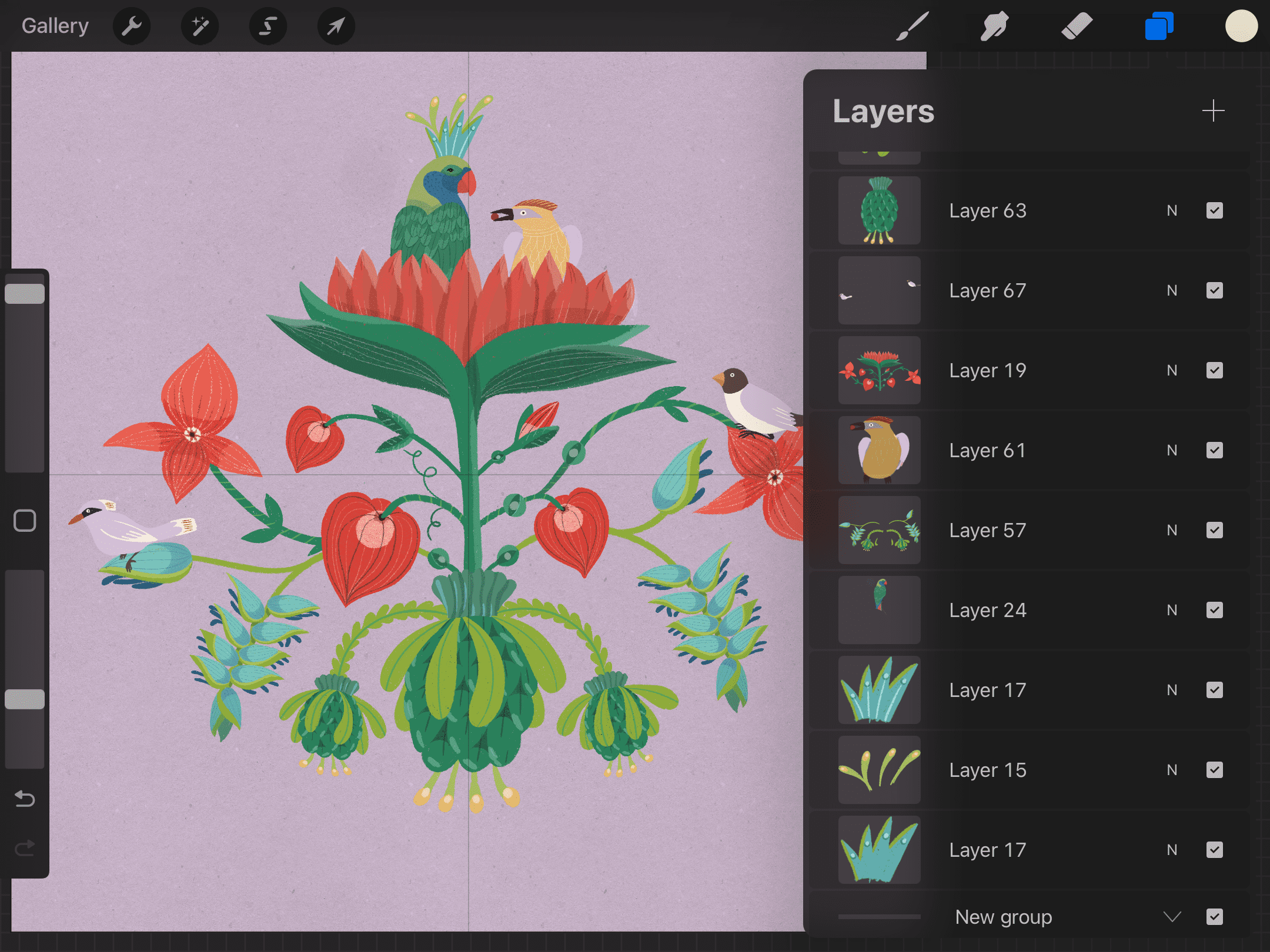Open the active color swatch
The height and width of the screenshot is (952, 1270).
pyautogui.click(x=1241, y=26)
